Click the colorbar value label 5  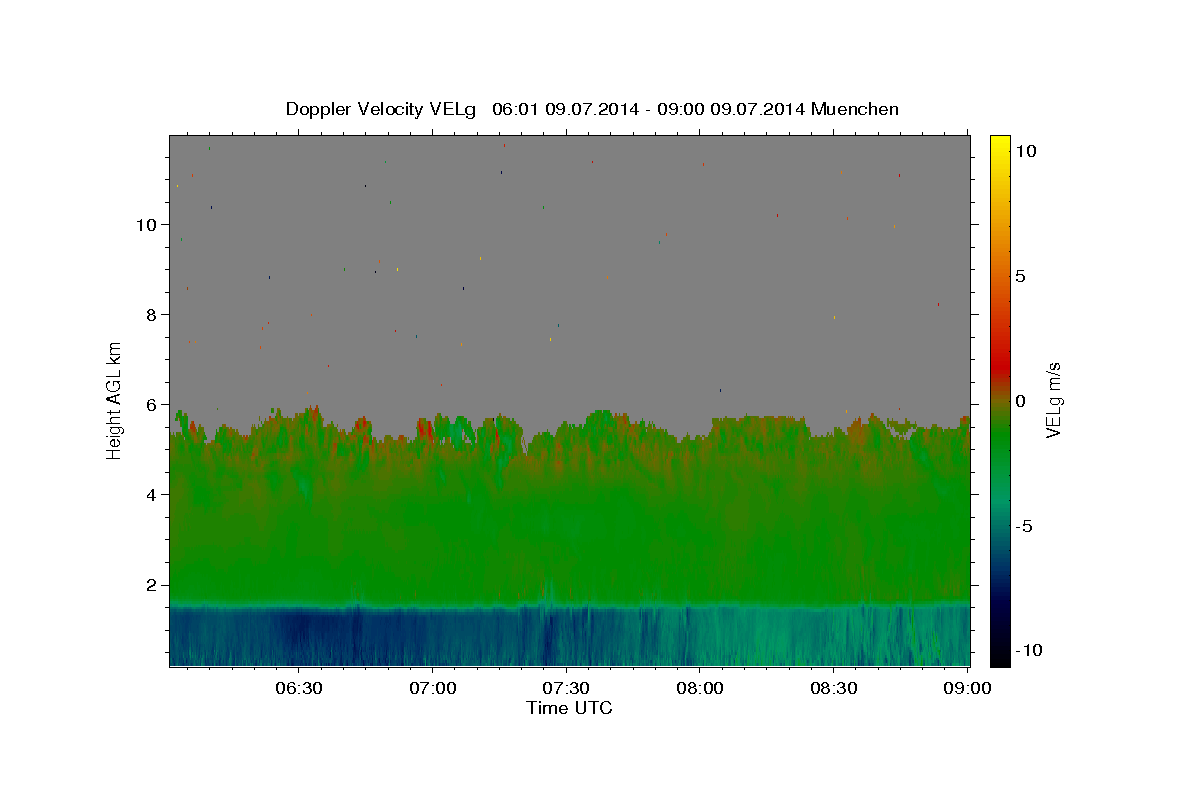[x=1020, y=276]
